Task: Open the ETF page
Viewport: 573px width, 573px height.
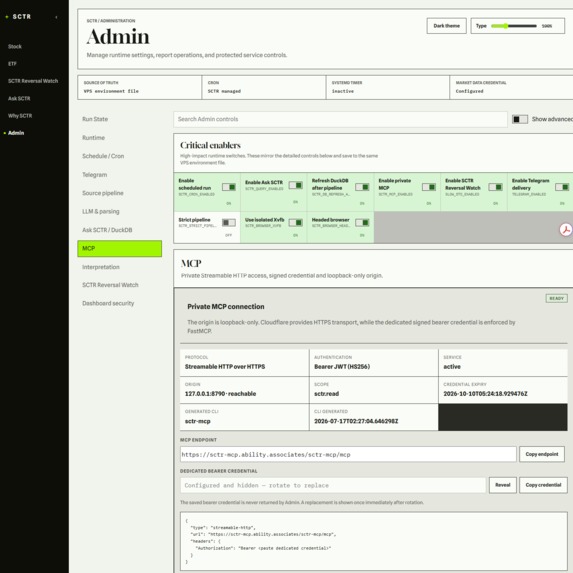Action: tap(12, 64)
